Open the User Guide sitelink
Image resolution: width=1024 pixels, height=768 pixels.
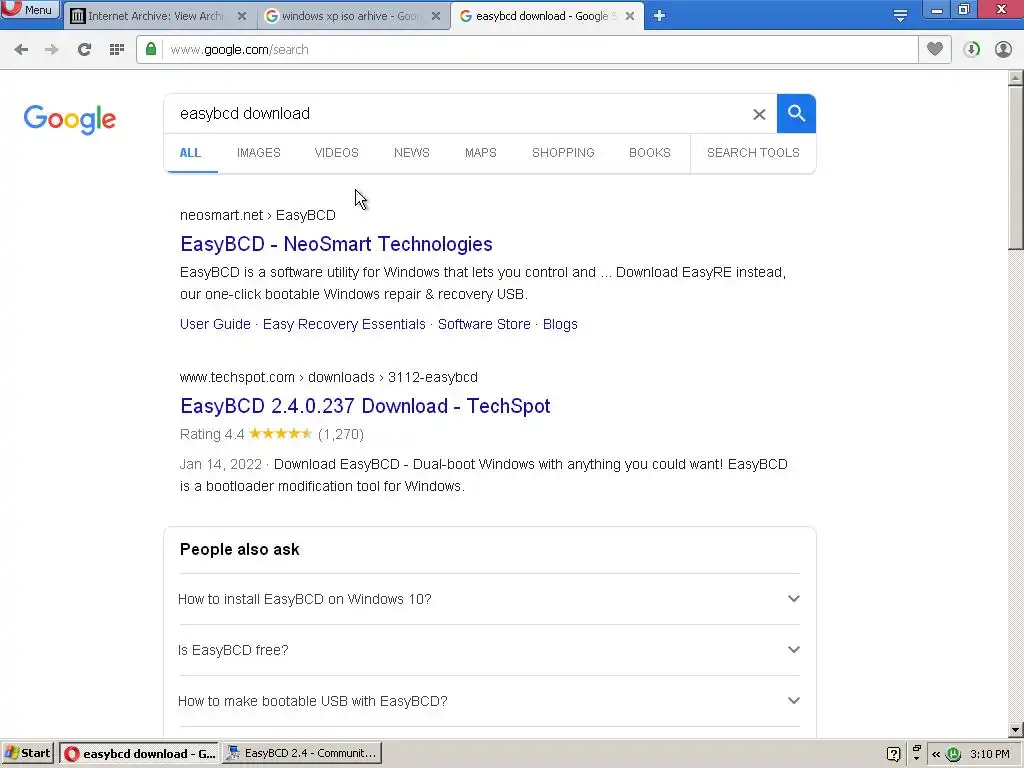(215, 324)
